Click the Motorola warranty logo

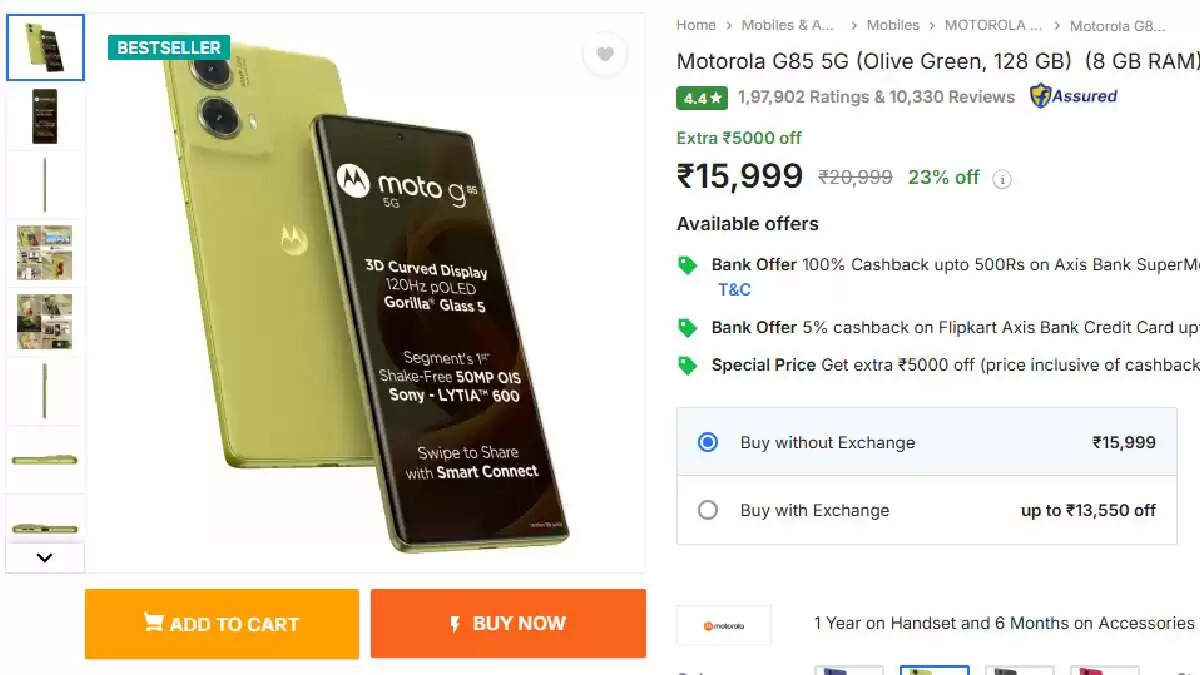725,624
